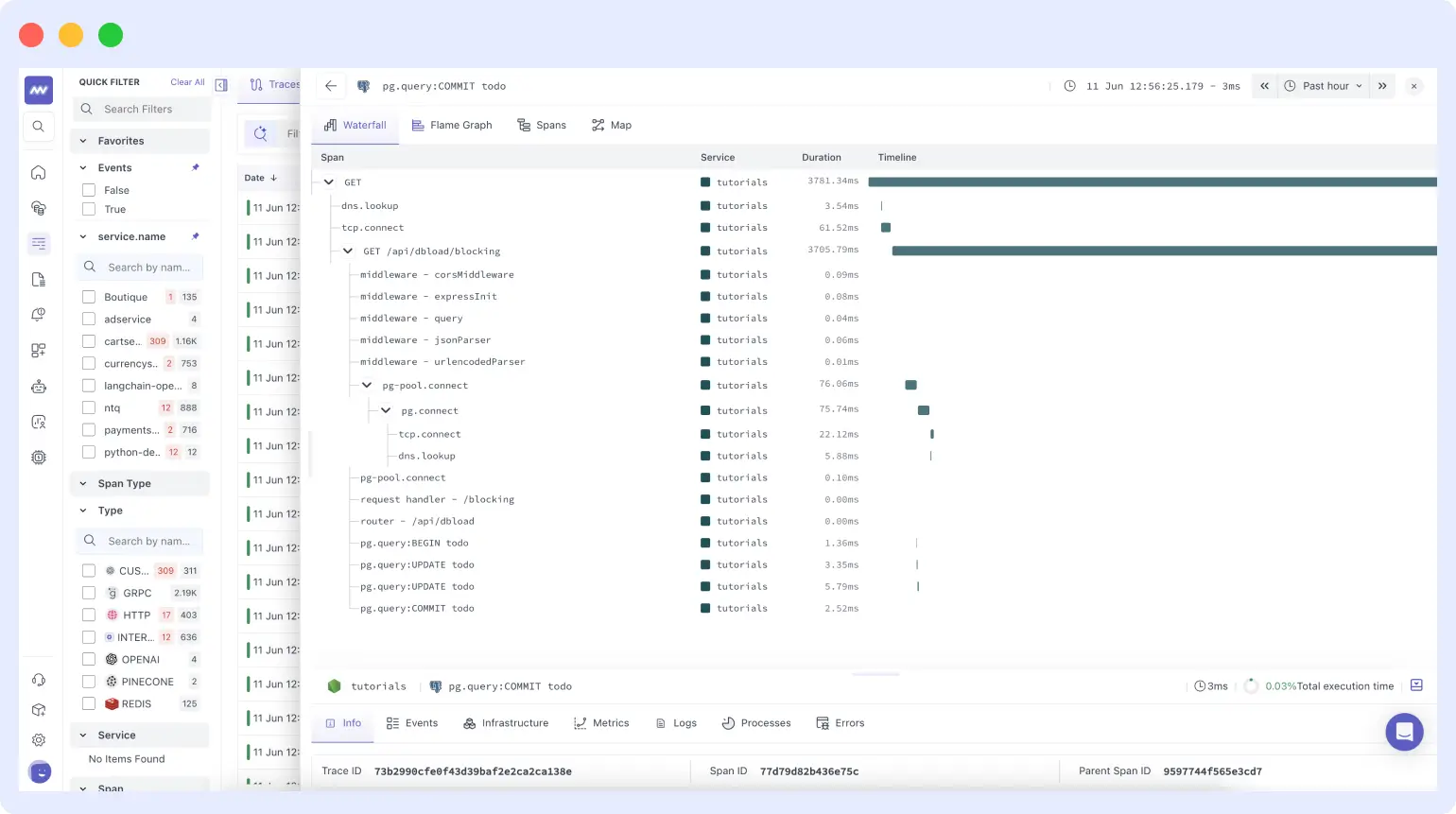Click the Middleware logo in the sidebar
Image resolution: width=1456 pixels, height=814 pixels.
(39, 91)
